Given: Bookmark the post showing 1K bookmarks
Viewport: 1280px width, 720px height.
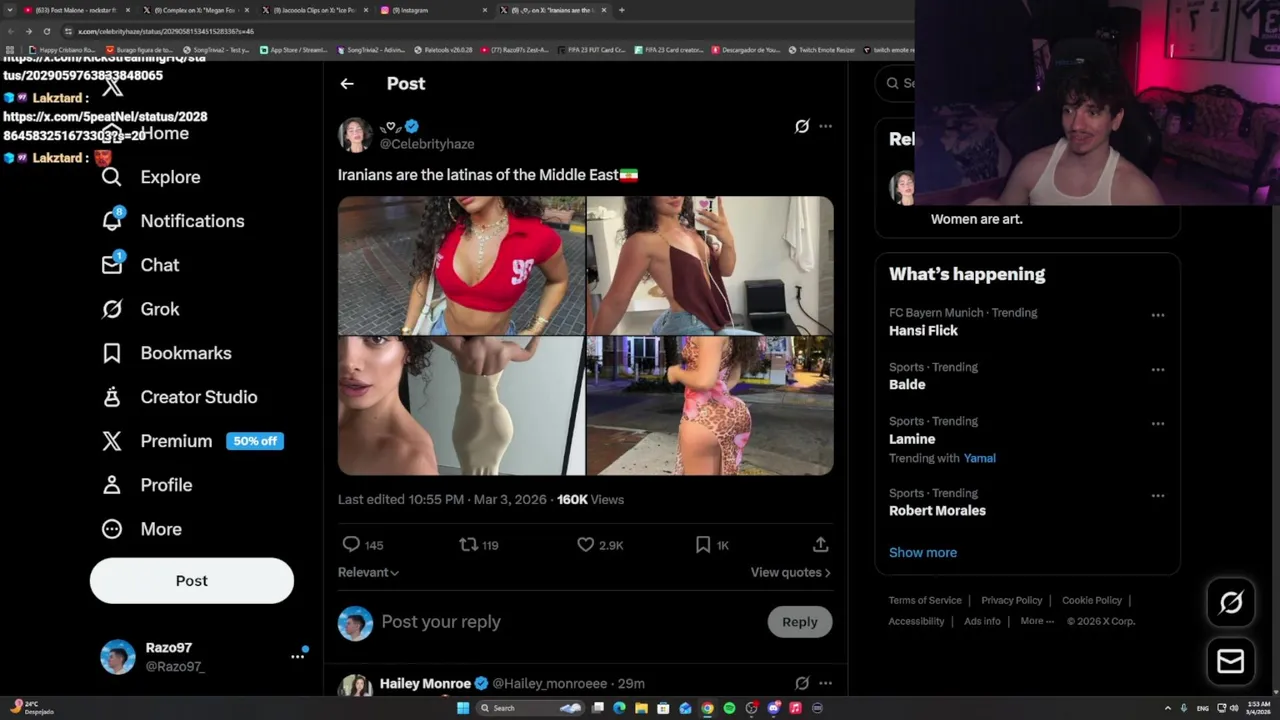Looking at the screenshot, I should (x=703, y=544).
